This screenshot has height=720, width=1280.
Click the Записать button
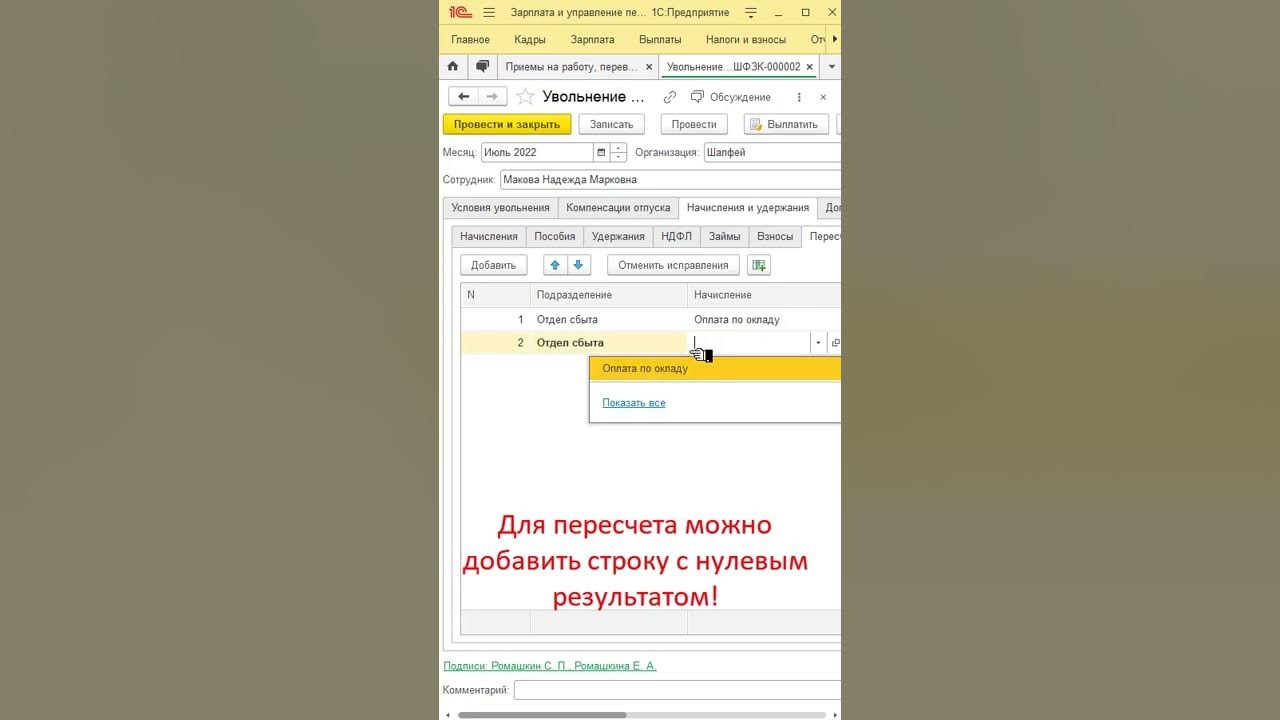pyautogui.click(x=611, y=124)
